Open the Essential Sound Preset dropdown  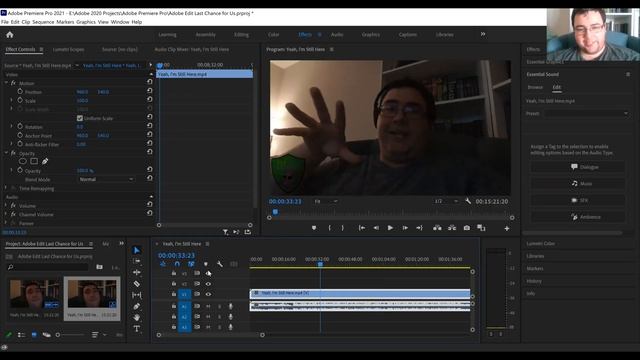pyautogui.click(x=587, y=113)
